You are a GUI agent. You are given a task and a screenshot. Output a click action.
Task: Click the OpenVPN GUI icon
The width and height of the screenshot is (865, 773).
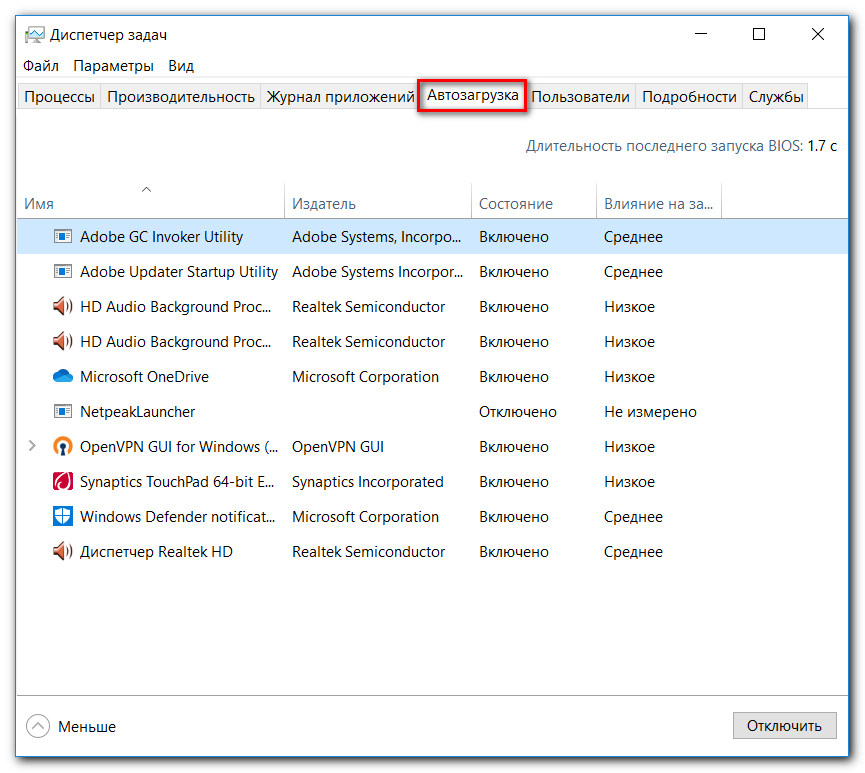(63, 447)
